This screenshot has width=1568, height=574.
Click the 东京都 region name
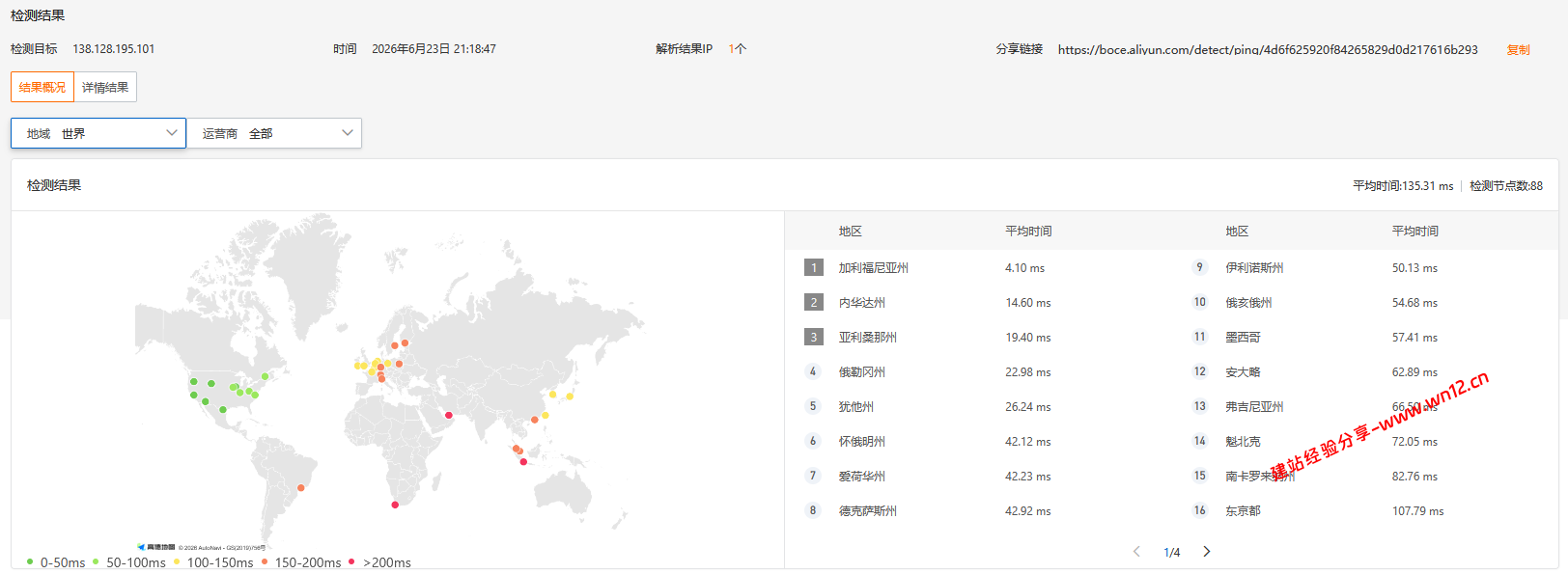[1244, 511]
